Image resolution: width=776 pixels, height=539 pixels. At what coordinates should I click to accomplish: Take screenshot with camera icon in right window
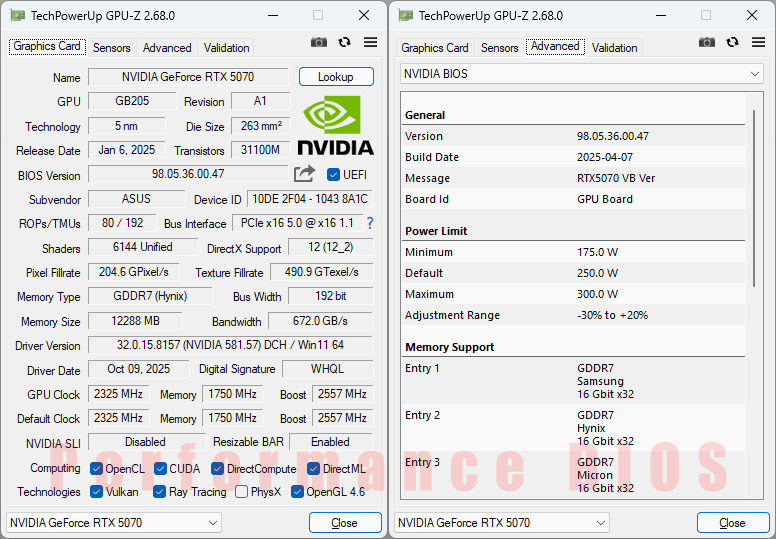tap(707, 43)
